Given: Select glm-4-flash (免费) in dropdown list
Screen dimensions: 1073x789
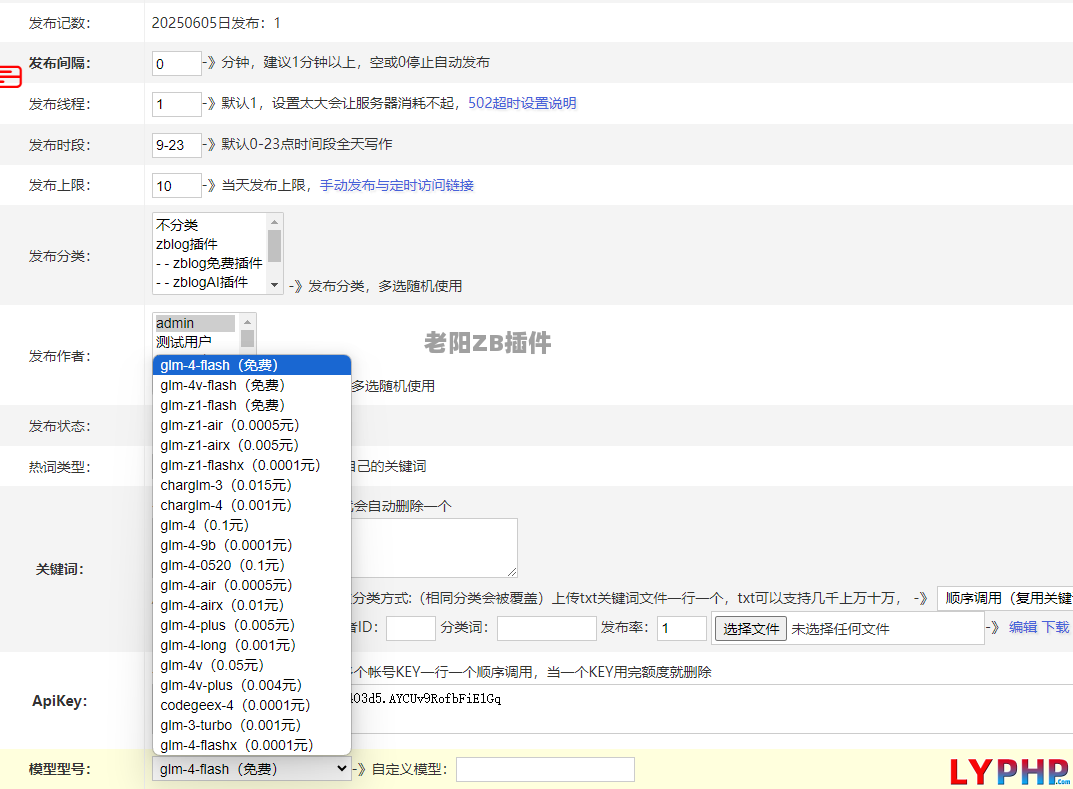Looking at the screenshot, I should coord(252,365).
